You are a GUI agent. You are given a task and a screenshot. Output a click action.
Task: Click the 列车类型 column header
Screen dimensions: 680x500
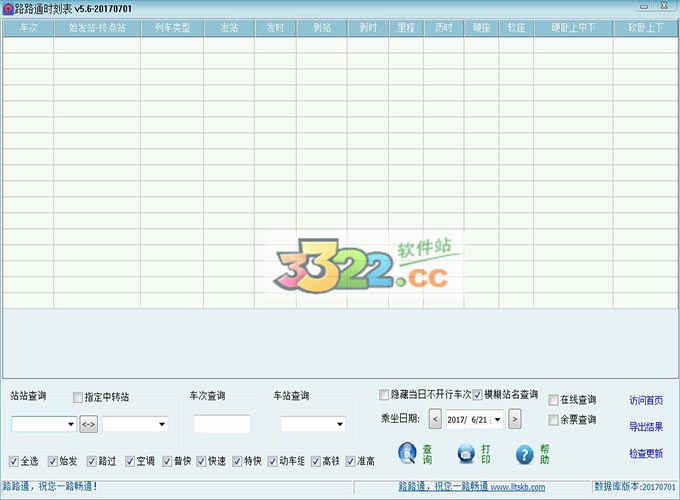pos(171,28)
